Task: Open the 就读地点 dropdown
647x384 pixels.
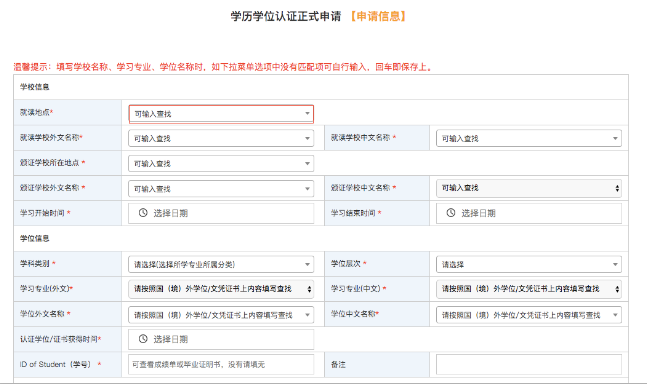Action: (221, 114)
